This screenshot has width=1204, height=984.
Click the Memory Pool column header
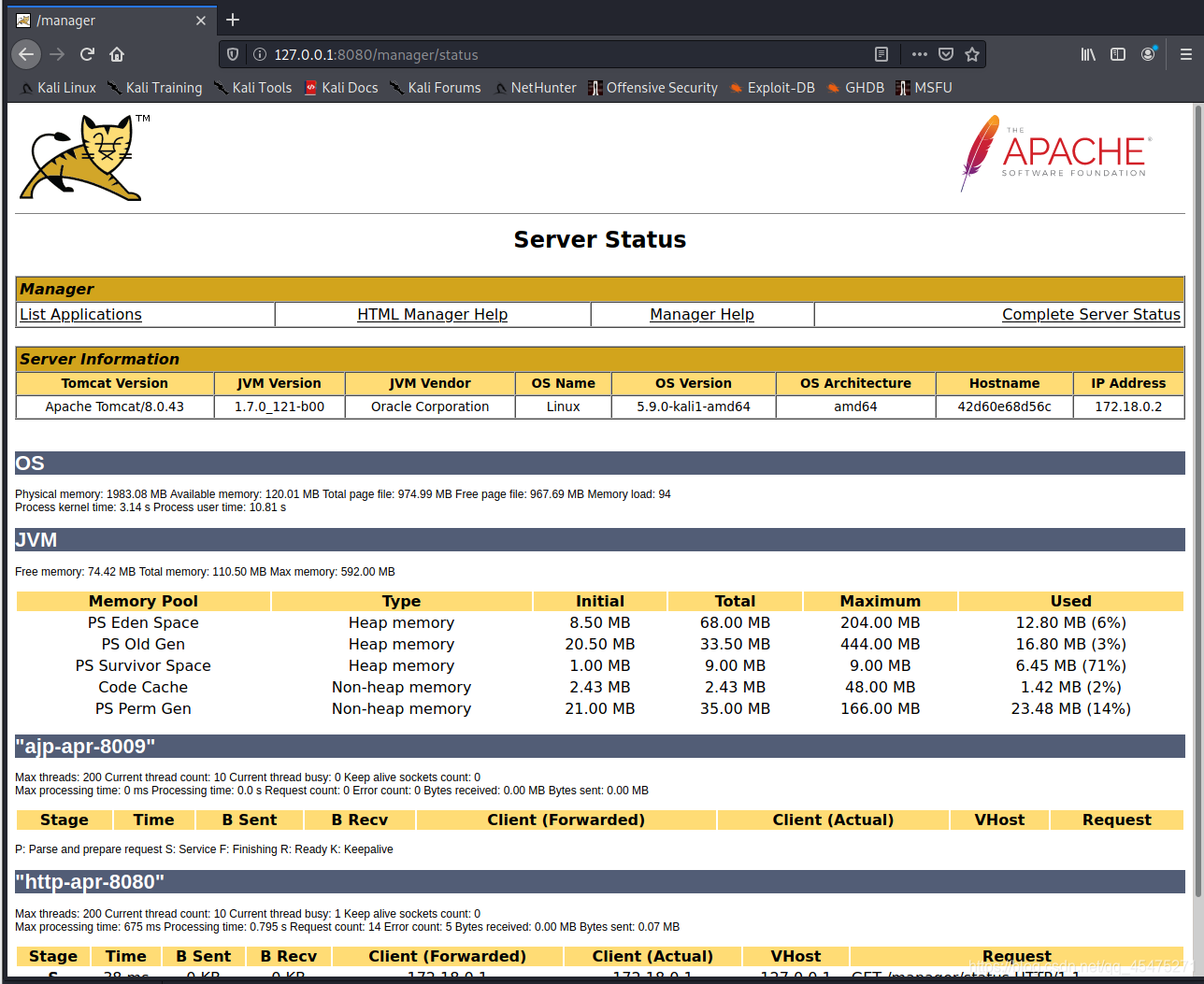click(143, 602)
